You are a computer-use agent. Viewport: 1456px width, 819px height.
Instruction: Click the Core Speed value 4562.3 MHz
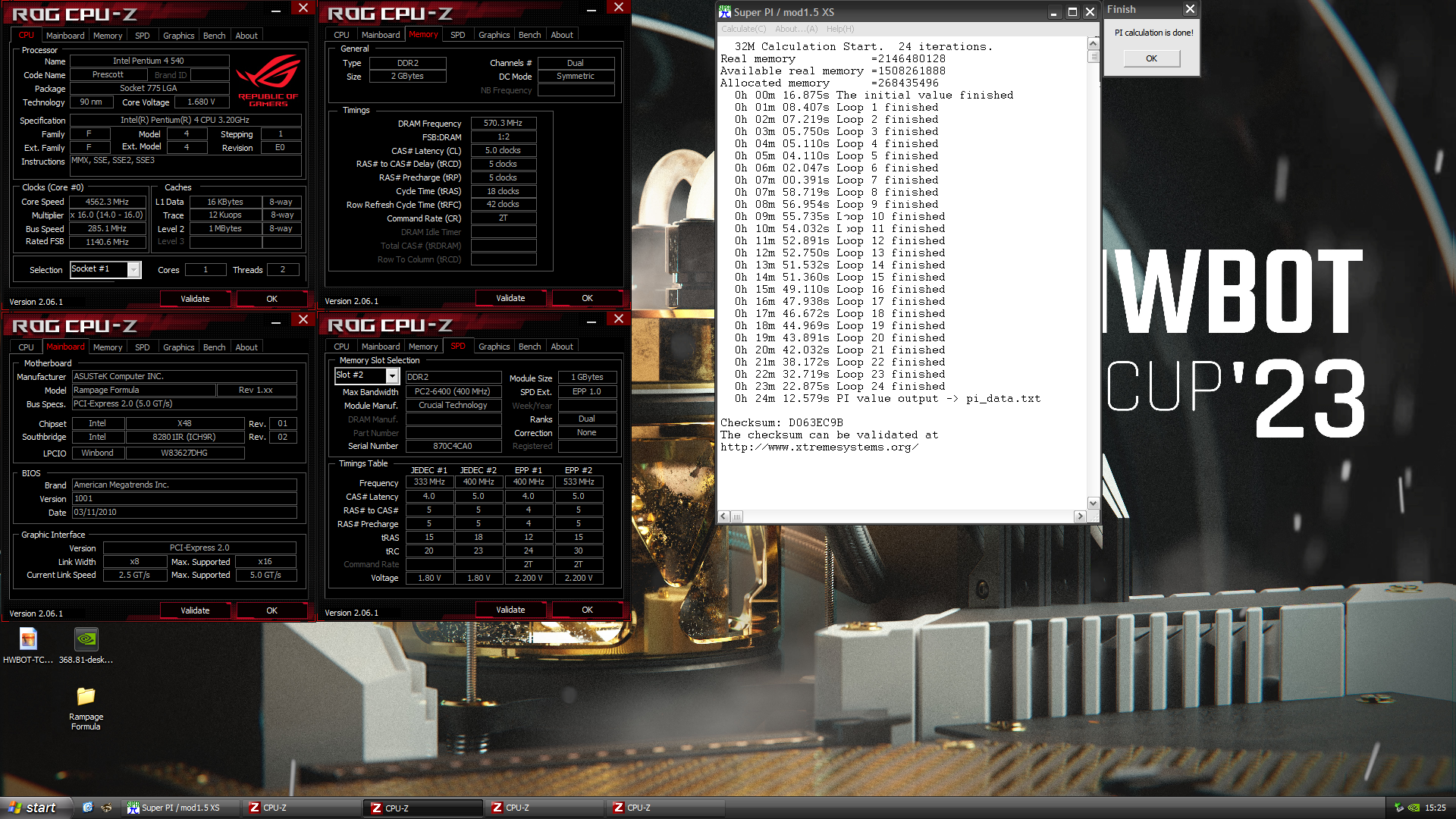107,202
